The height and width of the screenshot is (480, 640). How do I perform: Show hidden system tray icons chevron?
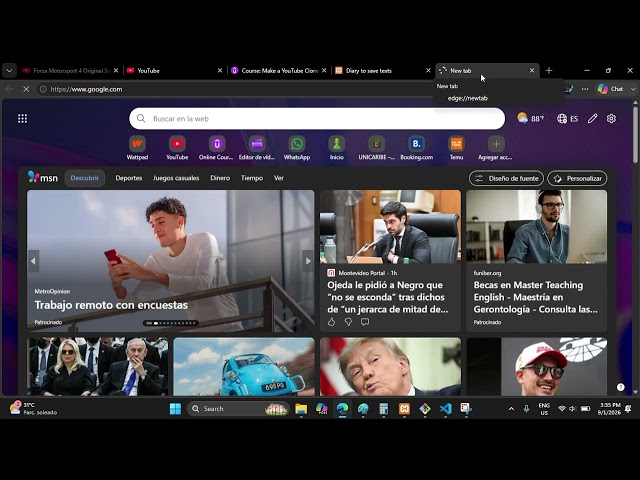(x=511, y=409)
